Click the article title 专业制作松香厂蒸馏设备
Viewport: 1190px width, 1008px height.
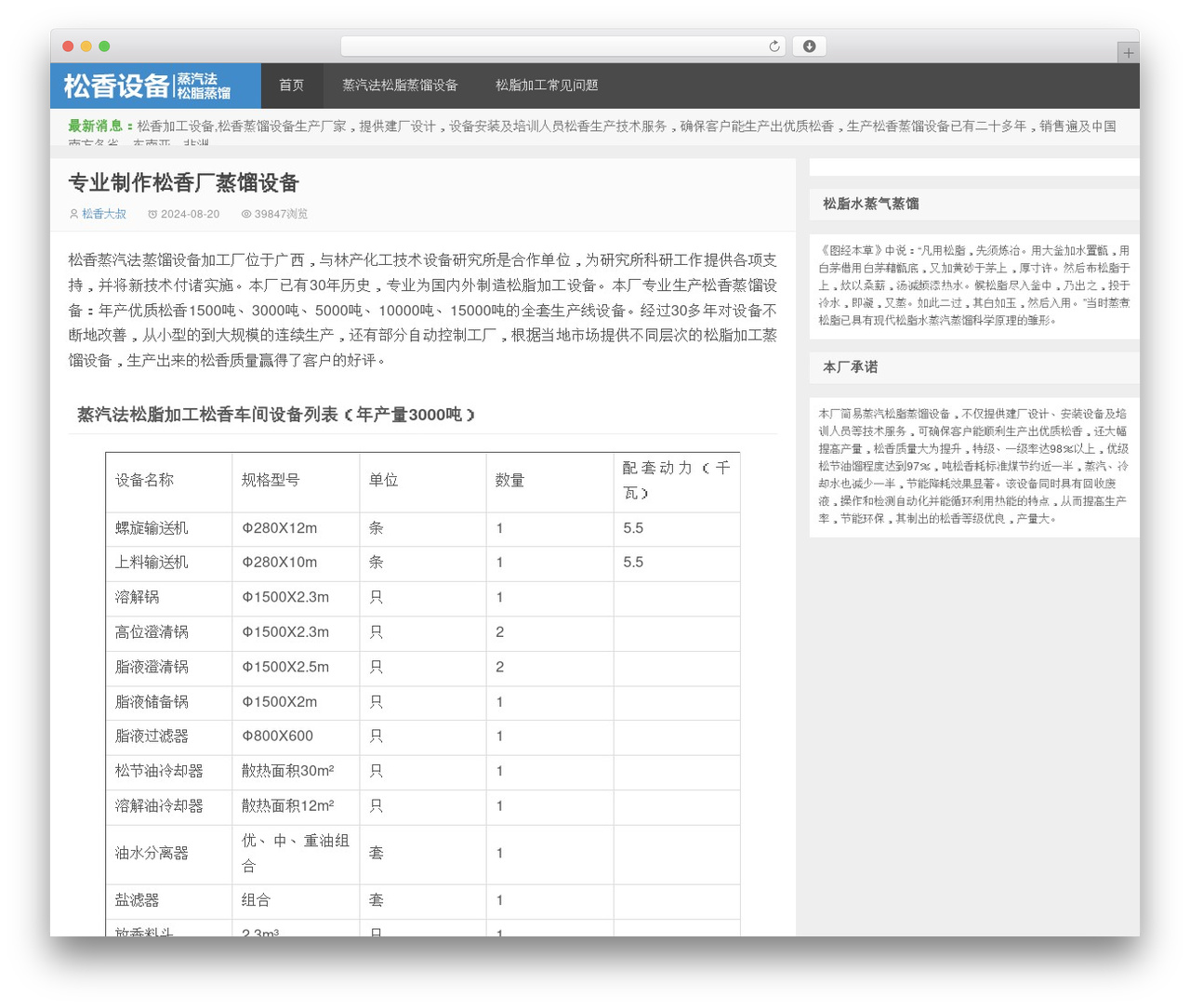183,183
